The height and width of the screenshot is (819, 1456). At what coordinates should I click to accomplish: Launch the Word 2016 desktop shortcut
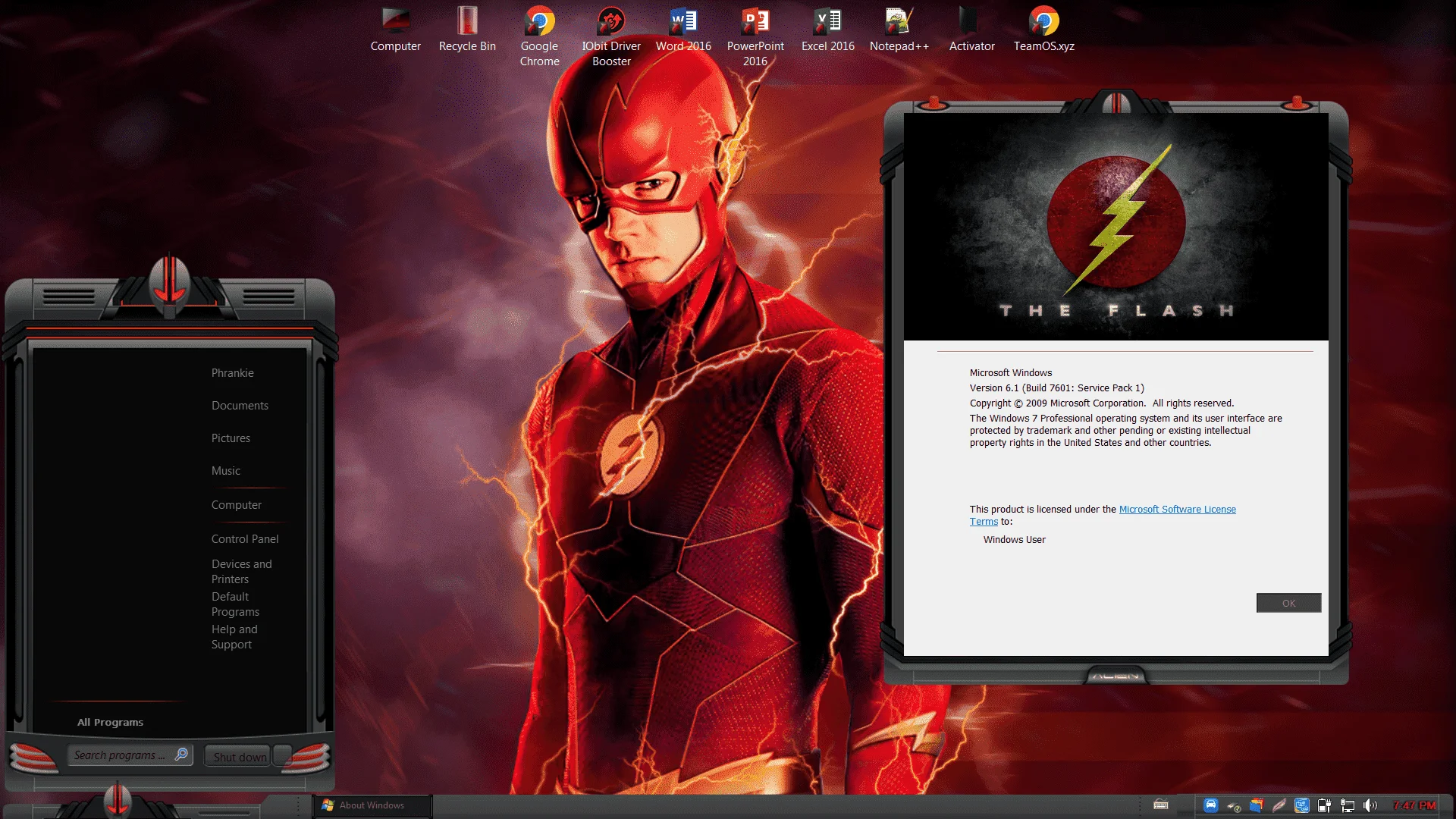[683, 30]
